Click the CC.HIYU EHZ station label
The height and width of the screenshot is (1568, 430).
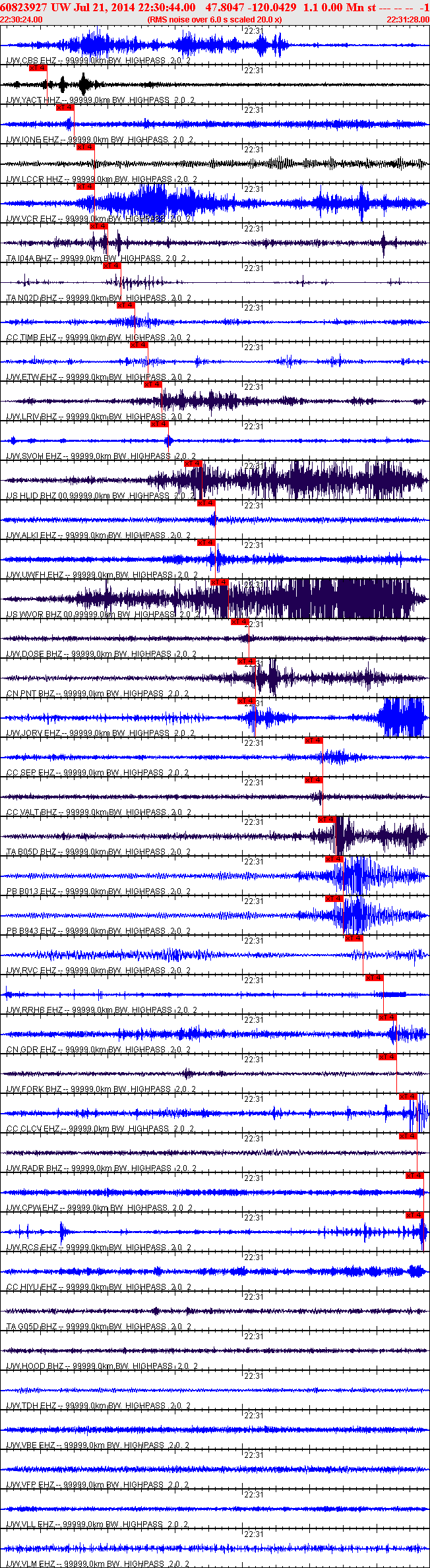tap(32, 1287)
